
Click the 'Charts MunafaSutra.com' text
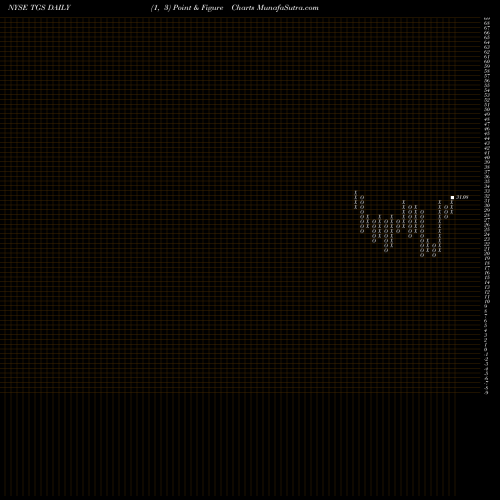275,8
